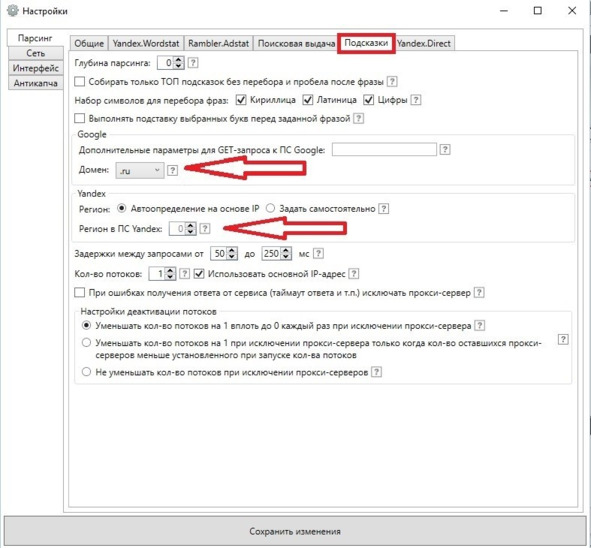Open the Yandex.Direct tab
The image size is (591, 548).
coord(424,43)
